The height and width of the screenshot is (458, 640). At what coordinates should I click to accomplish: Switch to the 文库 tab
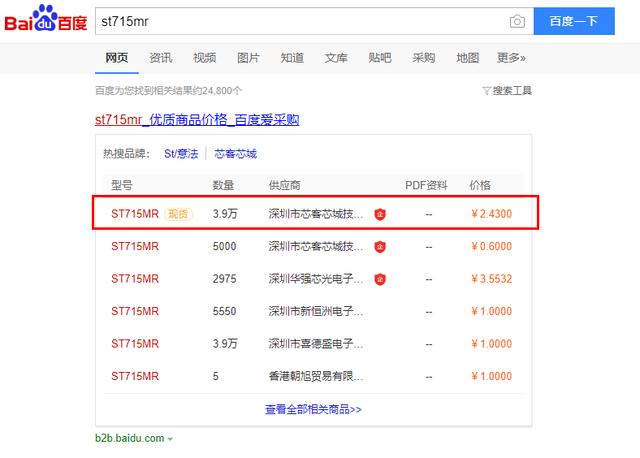pyautogui.click(x=336, y=58)
